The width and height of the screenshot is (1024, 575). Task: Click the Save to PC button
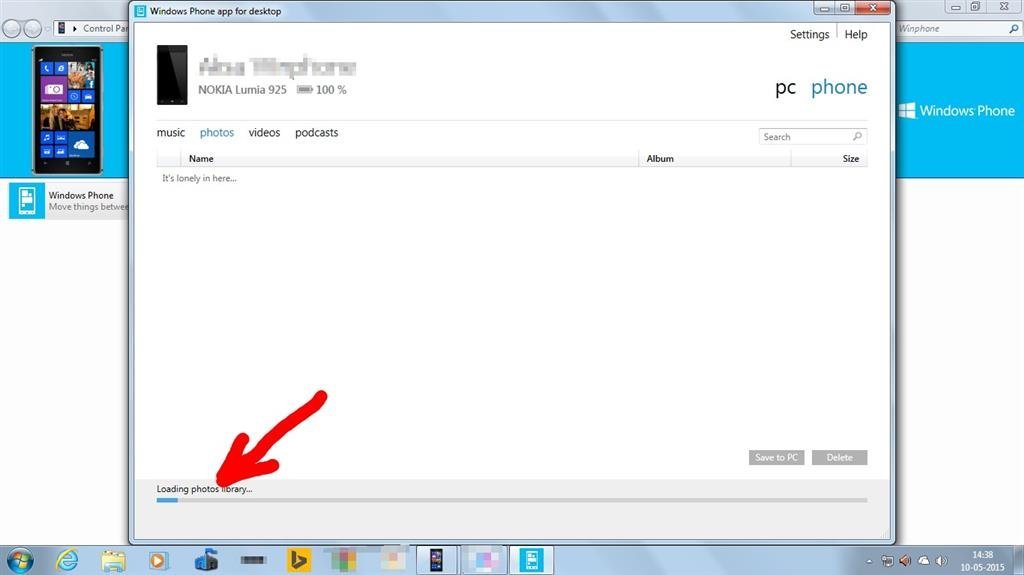click(x=776, y=457)
